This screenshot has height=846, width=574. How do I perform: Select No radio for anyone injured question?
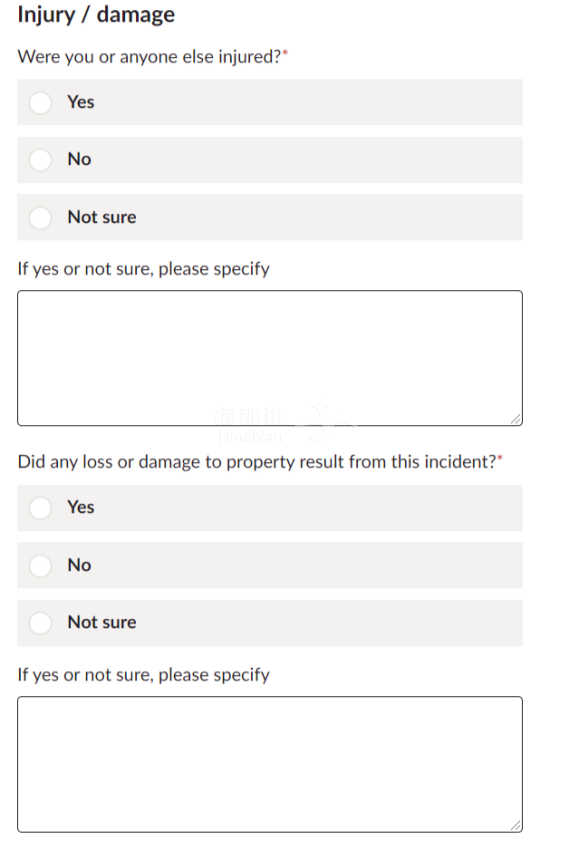coord(40,160)
